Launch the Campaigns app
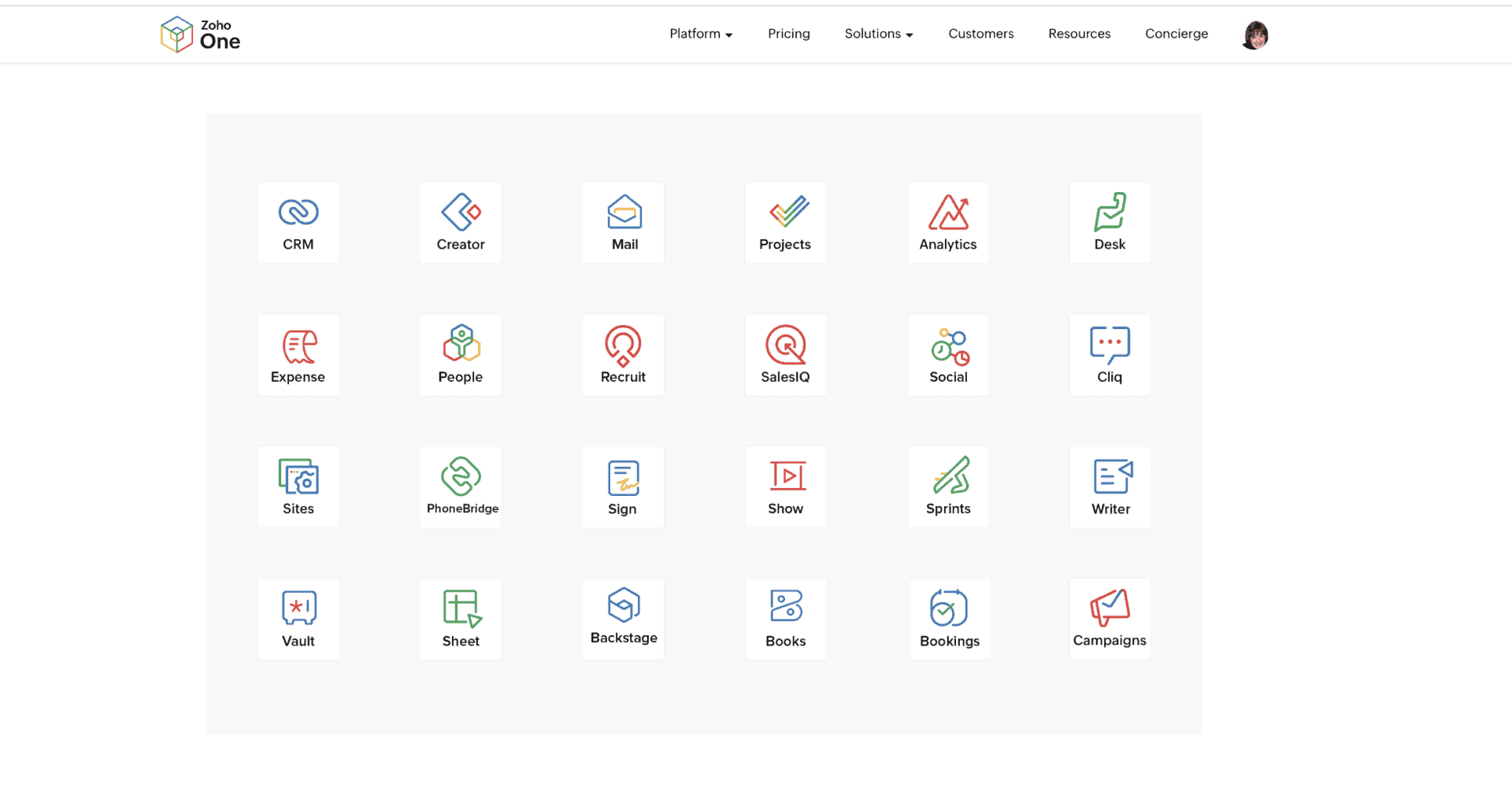 point(1110,618)
